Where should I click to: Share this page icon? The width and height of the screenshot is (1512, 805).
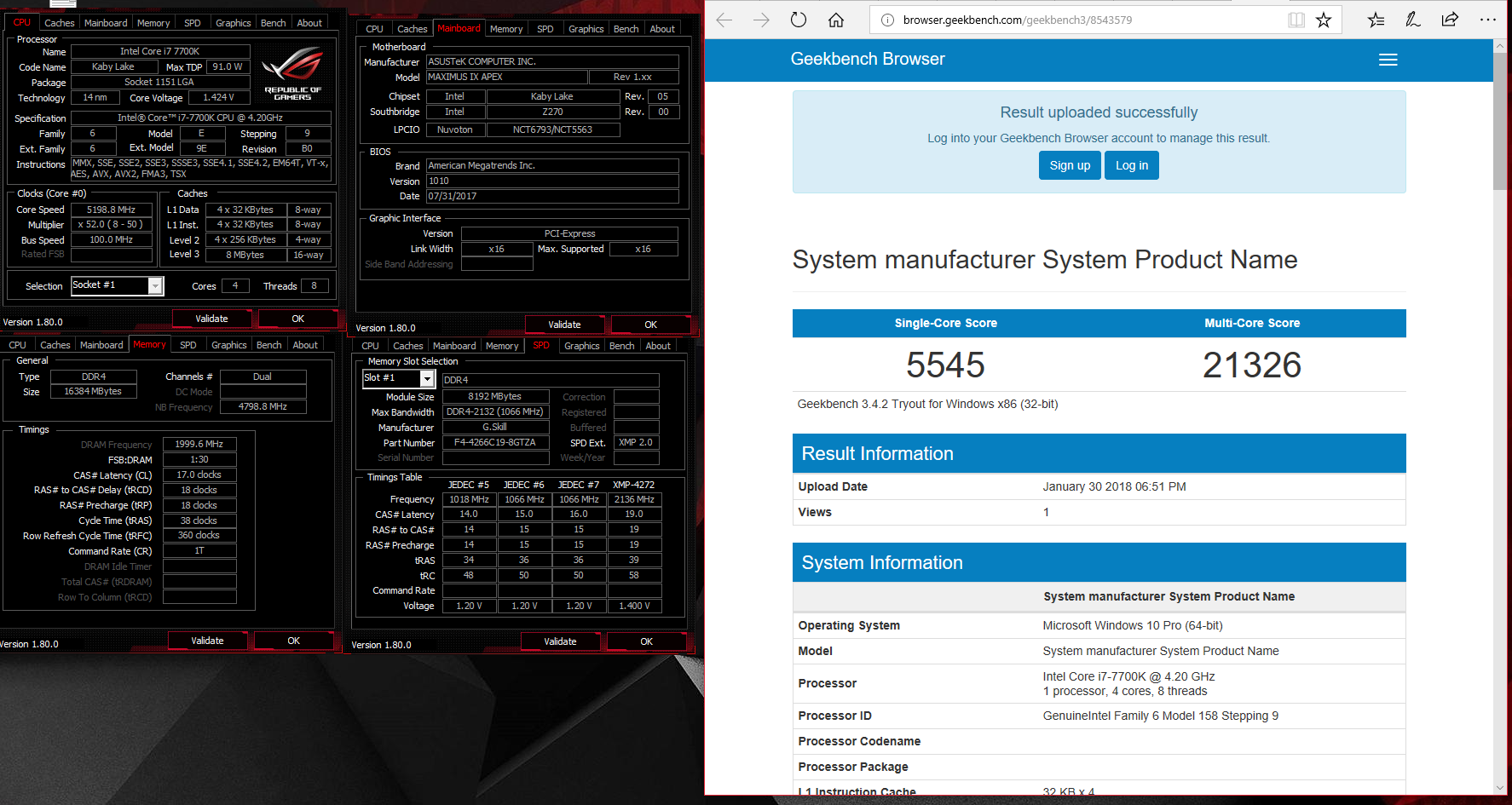[x=1450, y=20]
